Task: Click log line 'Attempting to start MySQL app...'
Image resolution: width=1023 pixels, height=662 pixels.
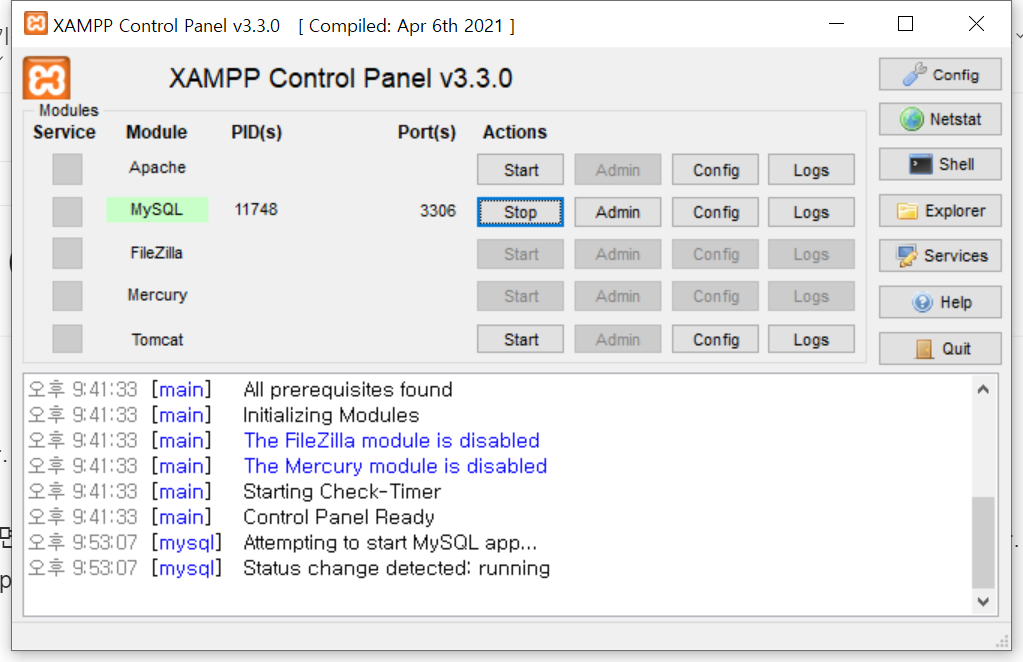Action: (390, 543)
